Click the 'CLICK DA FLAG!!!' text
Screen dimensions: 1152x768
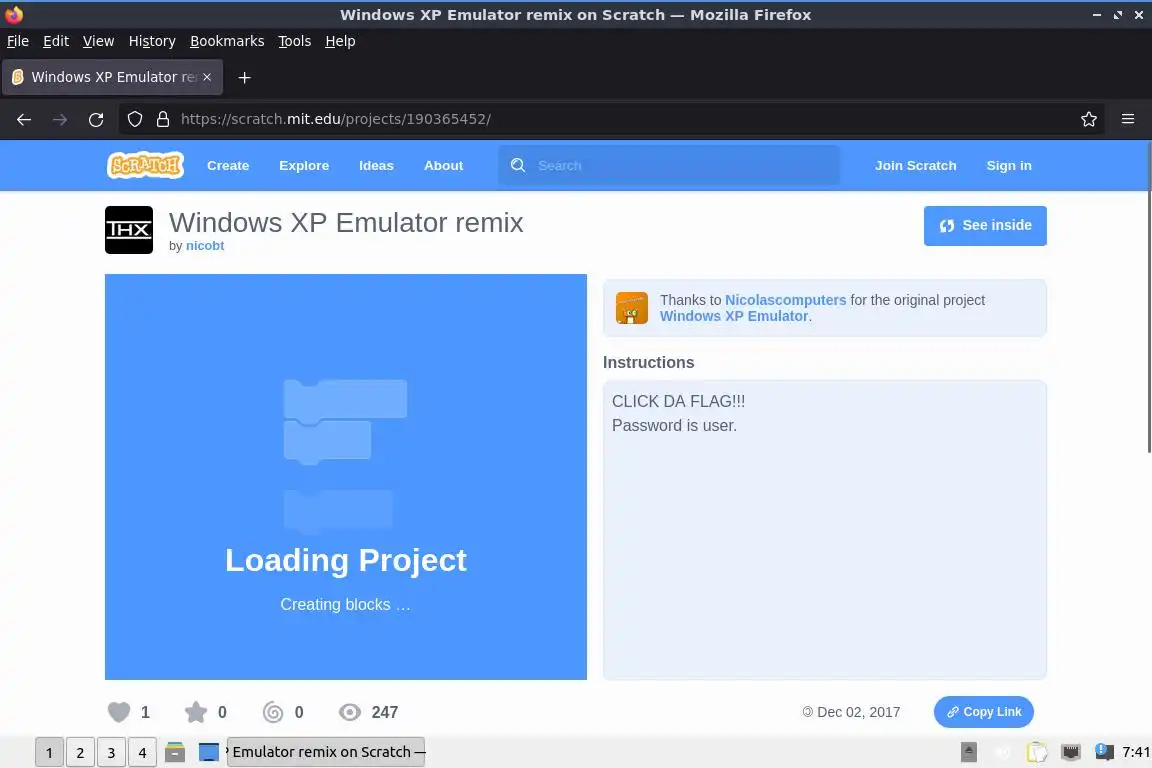click(678, 401)
